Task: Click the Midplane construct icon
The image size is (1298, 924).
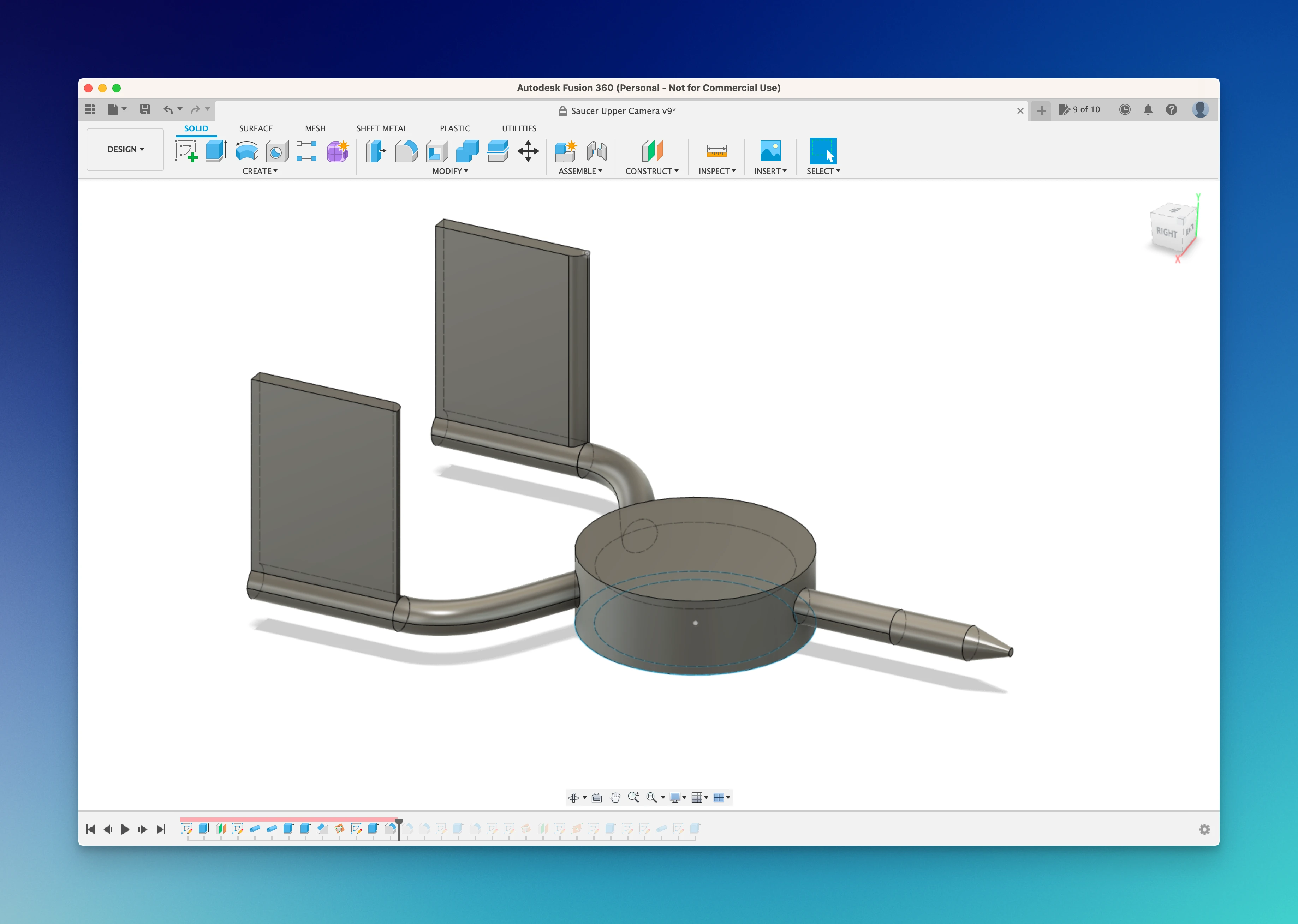Action: [652, 151]
